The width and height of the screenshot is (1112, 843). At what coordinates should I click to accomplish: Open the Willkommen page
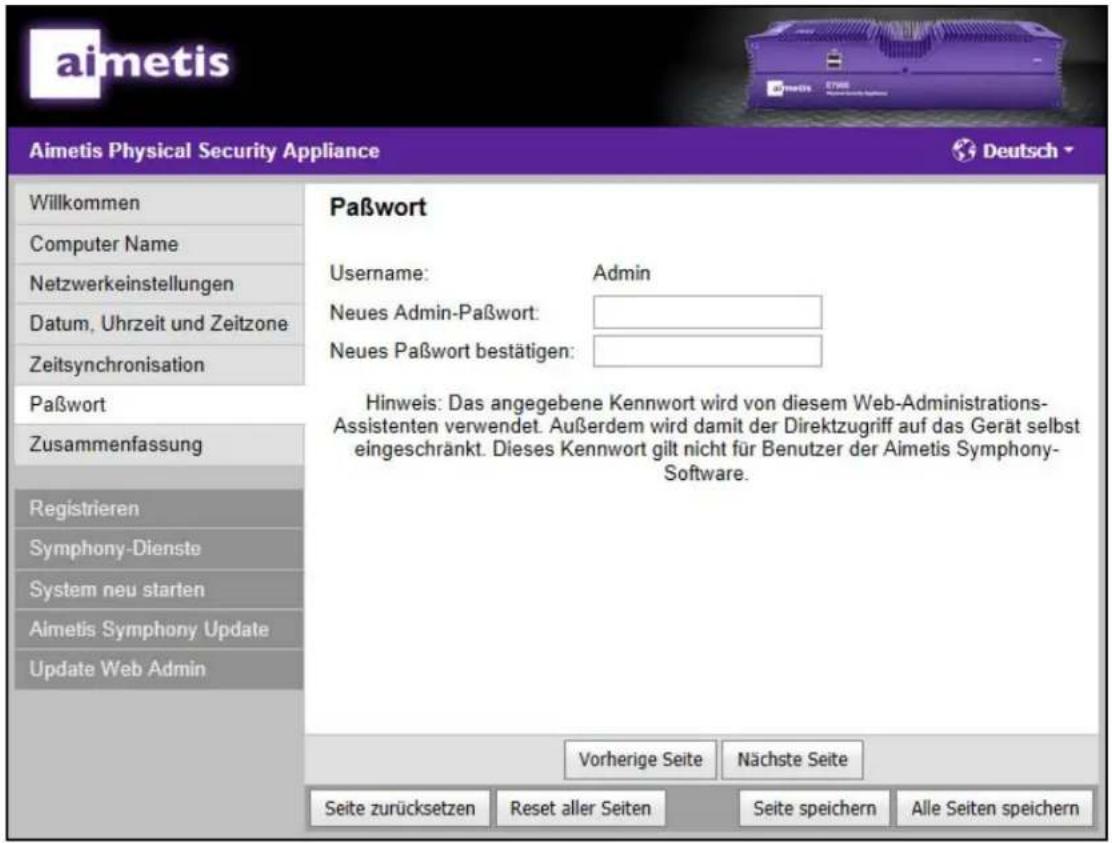point(159,203)
